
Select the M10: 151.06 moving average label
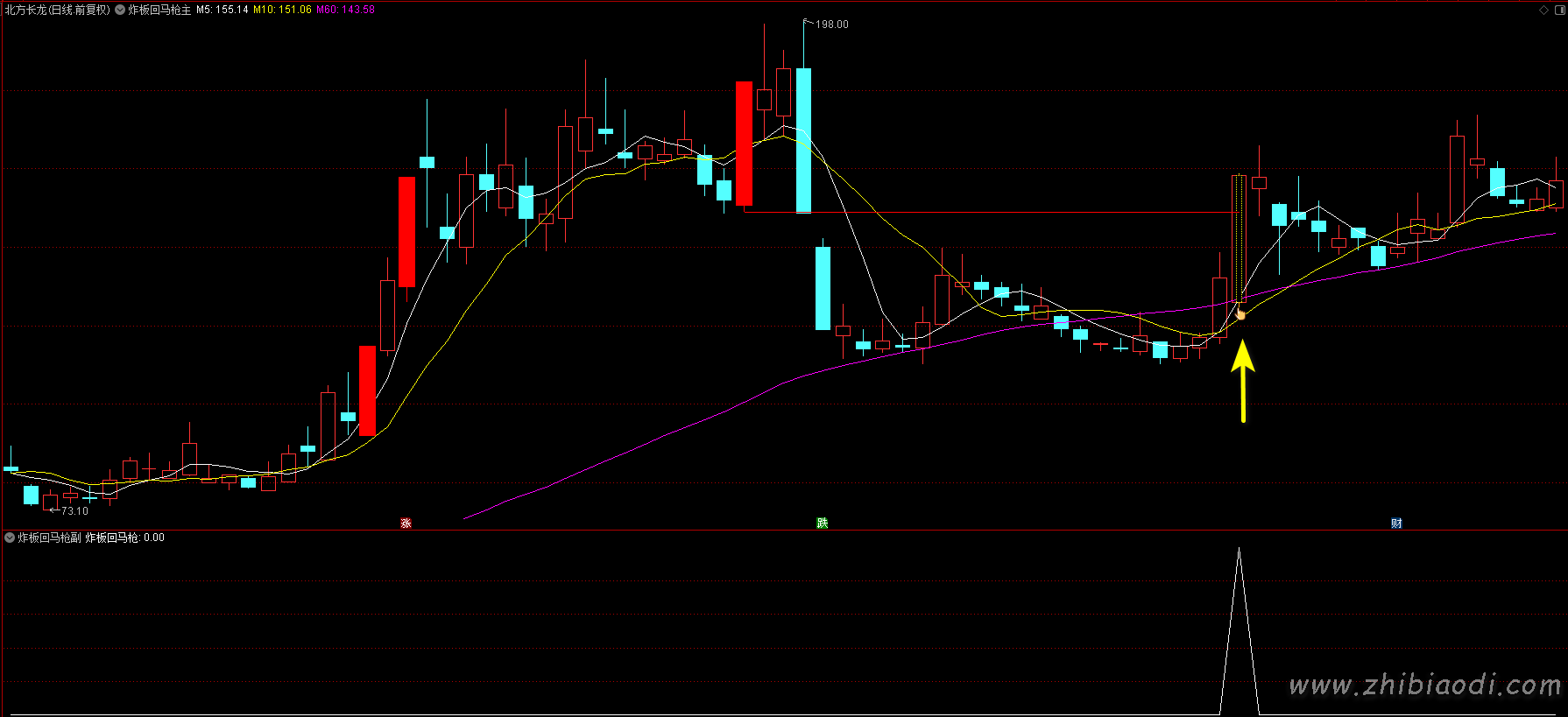click(282, 11)
